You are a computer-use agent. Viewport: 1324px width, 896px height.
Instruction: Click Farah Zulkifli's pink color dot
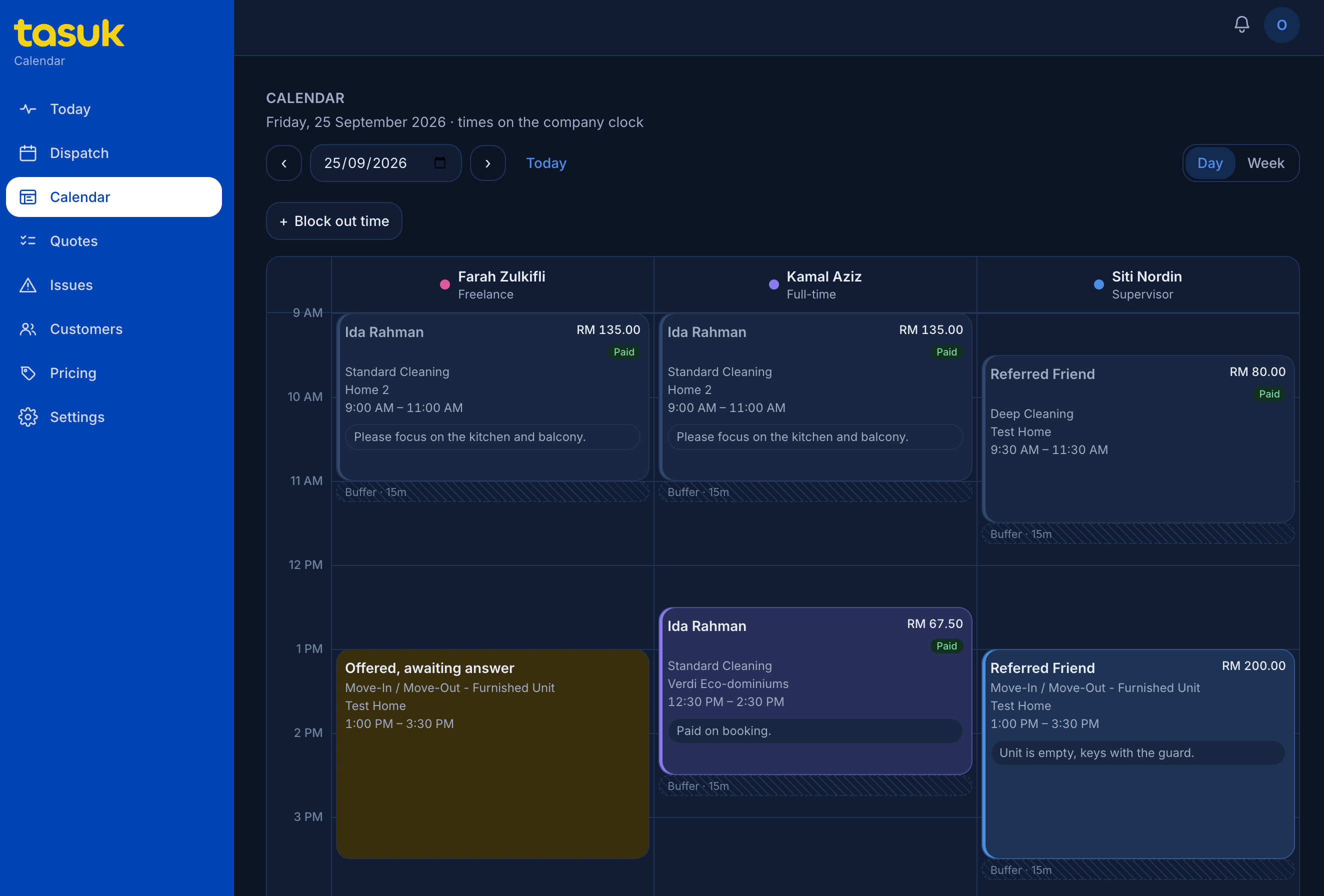[x=445, y=285]
